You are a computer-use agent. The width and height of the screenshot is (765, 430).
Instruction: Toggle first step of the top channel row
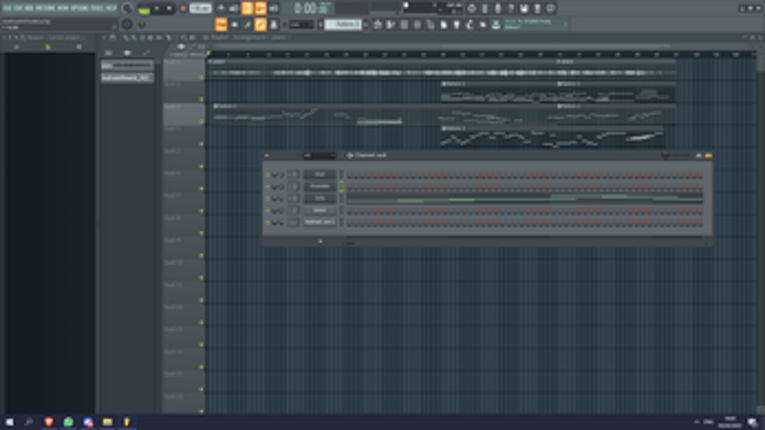coord(349,175)
